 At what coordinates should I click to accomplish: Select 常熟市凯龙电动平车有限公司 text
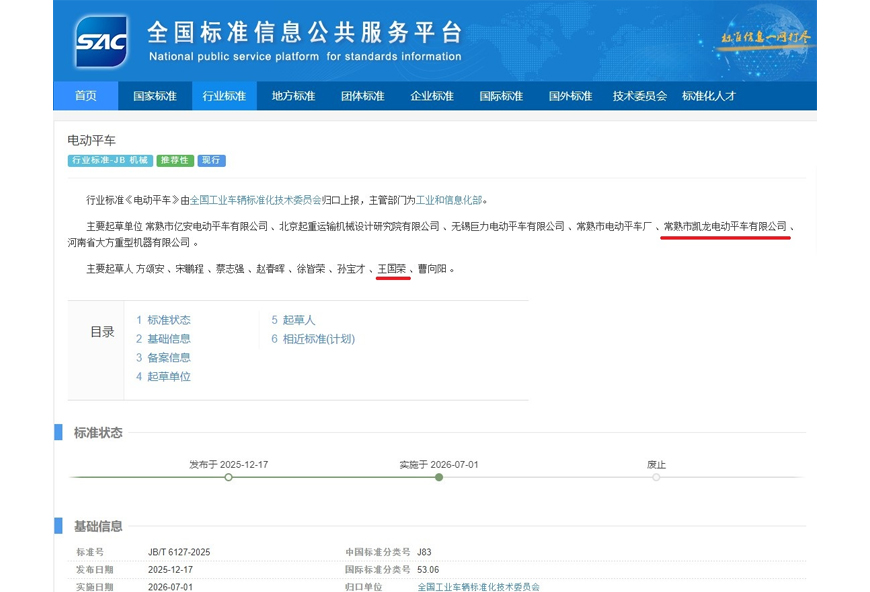[725, 226]
